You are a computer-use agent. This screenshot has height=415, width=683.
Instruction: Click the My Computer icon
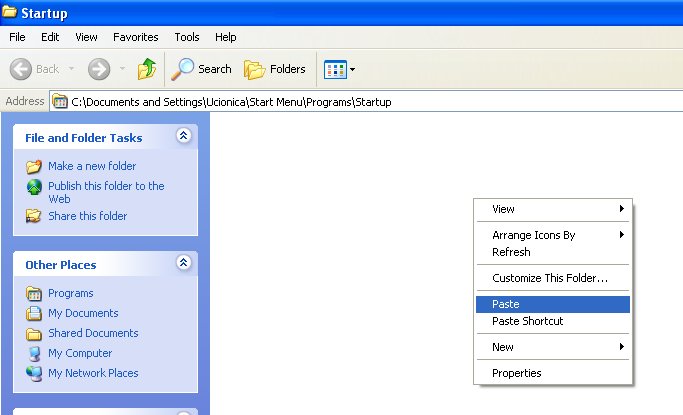click(34, 354)
